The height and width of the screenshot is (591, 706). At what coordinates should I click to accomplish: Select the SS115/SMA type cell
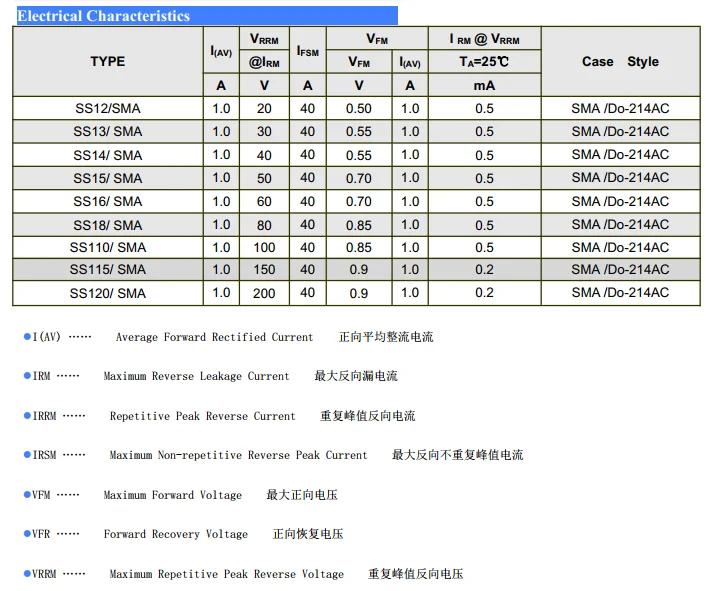[108, 269]
